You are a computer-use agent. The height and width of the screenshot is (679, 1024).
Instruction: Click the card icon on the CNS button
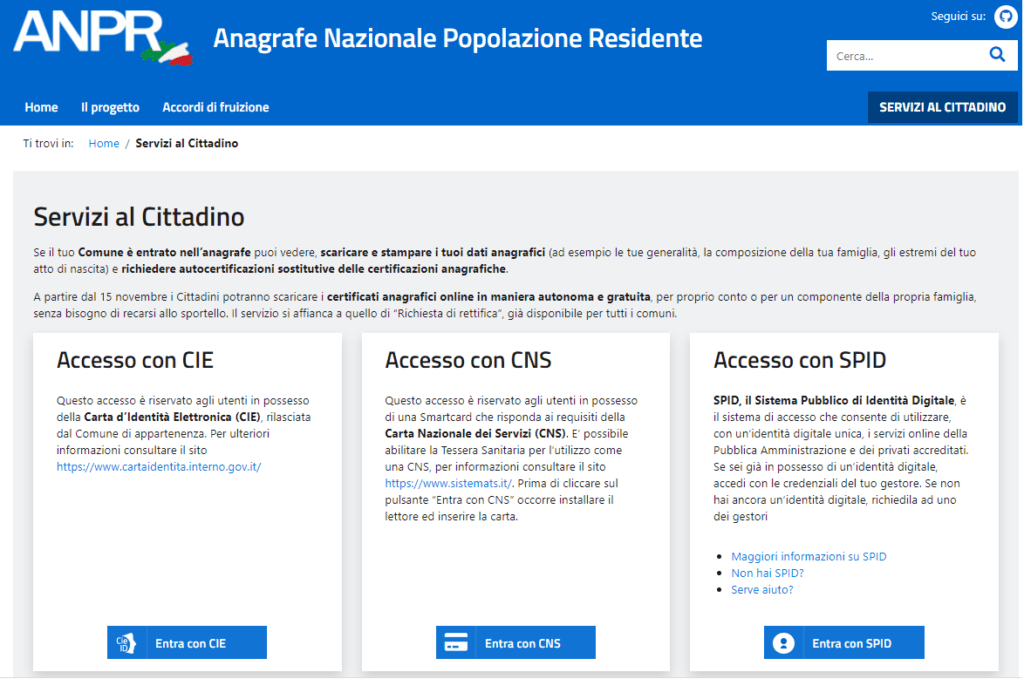click(456, 643)
